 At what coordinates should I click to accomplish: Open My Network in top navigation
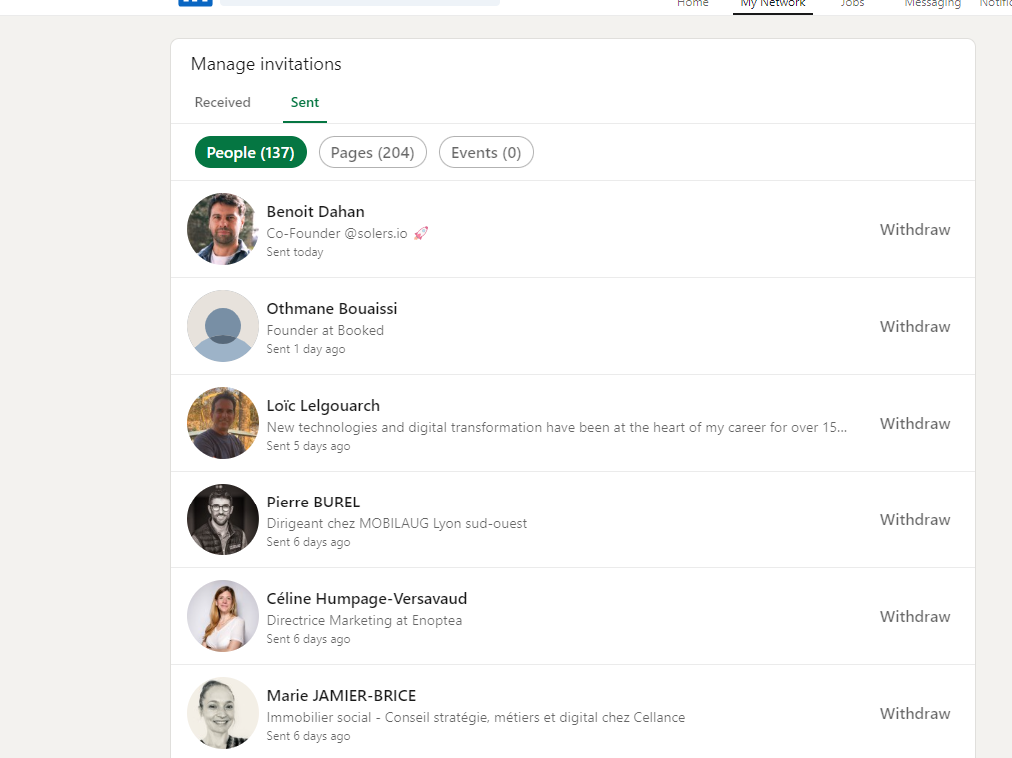773,4
